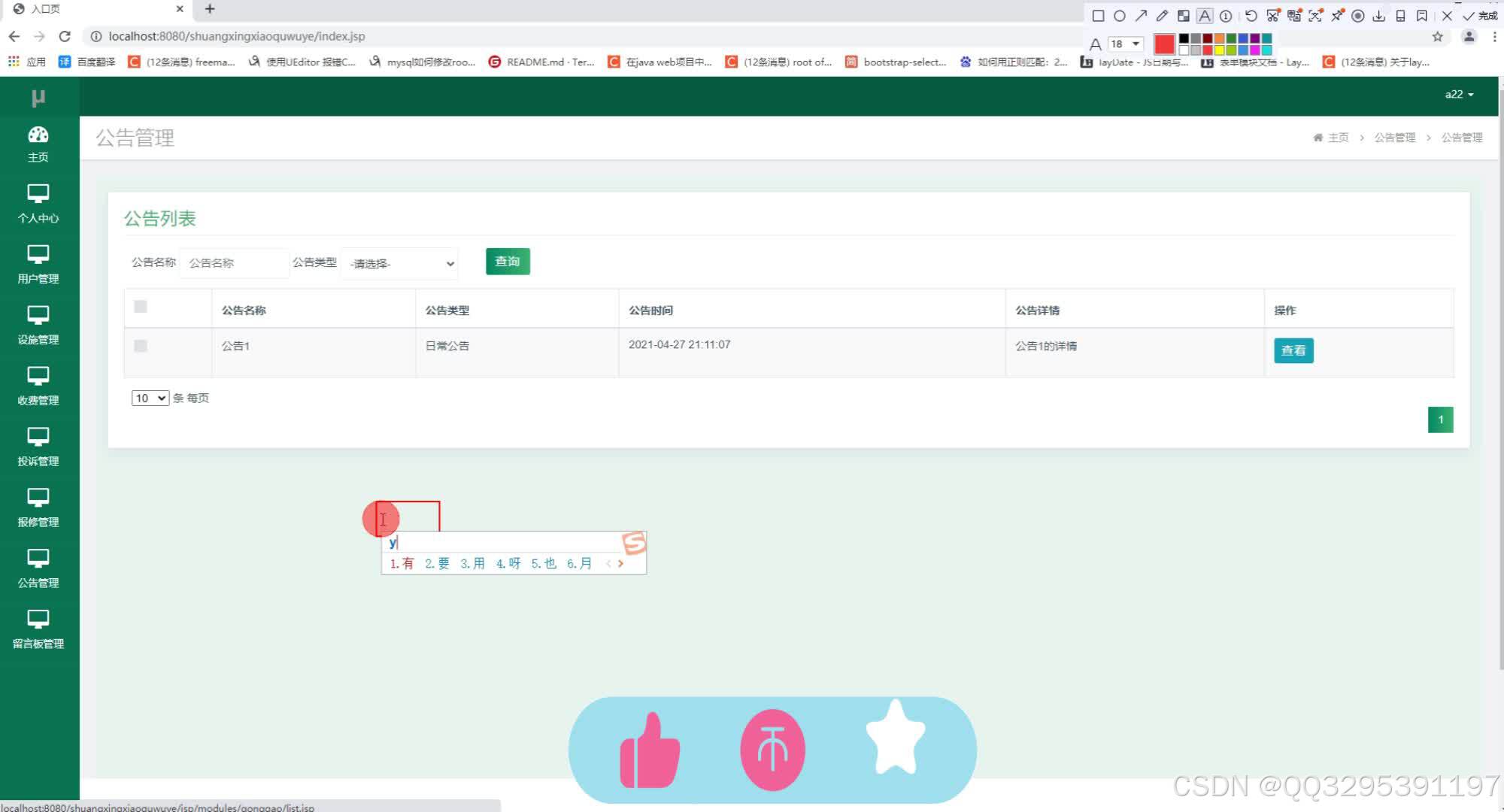The image size is (1504, 812).
Task: Click the translate screenshot icon
Action: pyautogui.click(x=1294, y=16)
